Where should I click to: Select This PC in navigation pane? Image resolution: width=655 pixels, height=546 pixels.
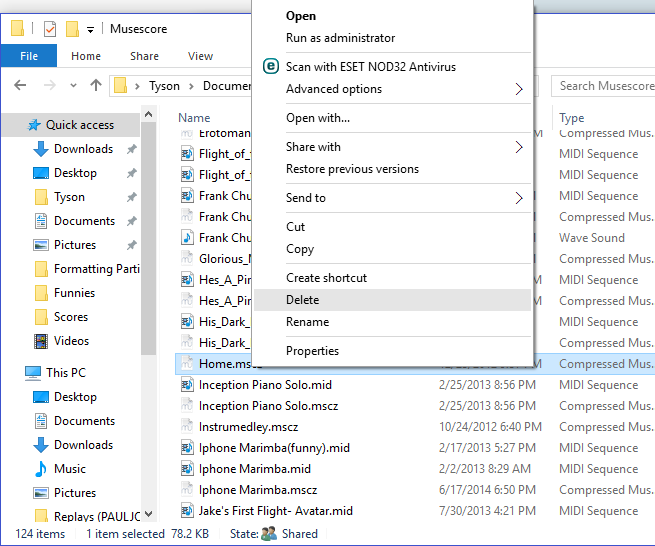(66, 373)
